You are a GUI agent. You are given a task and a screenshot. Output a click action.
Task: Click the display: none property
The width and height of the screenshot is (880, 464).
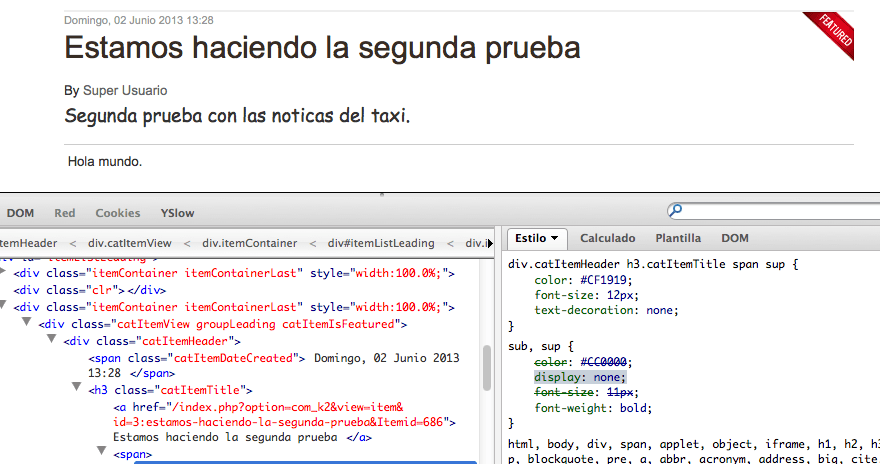pos(580,378)
